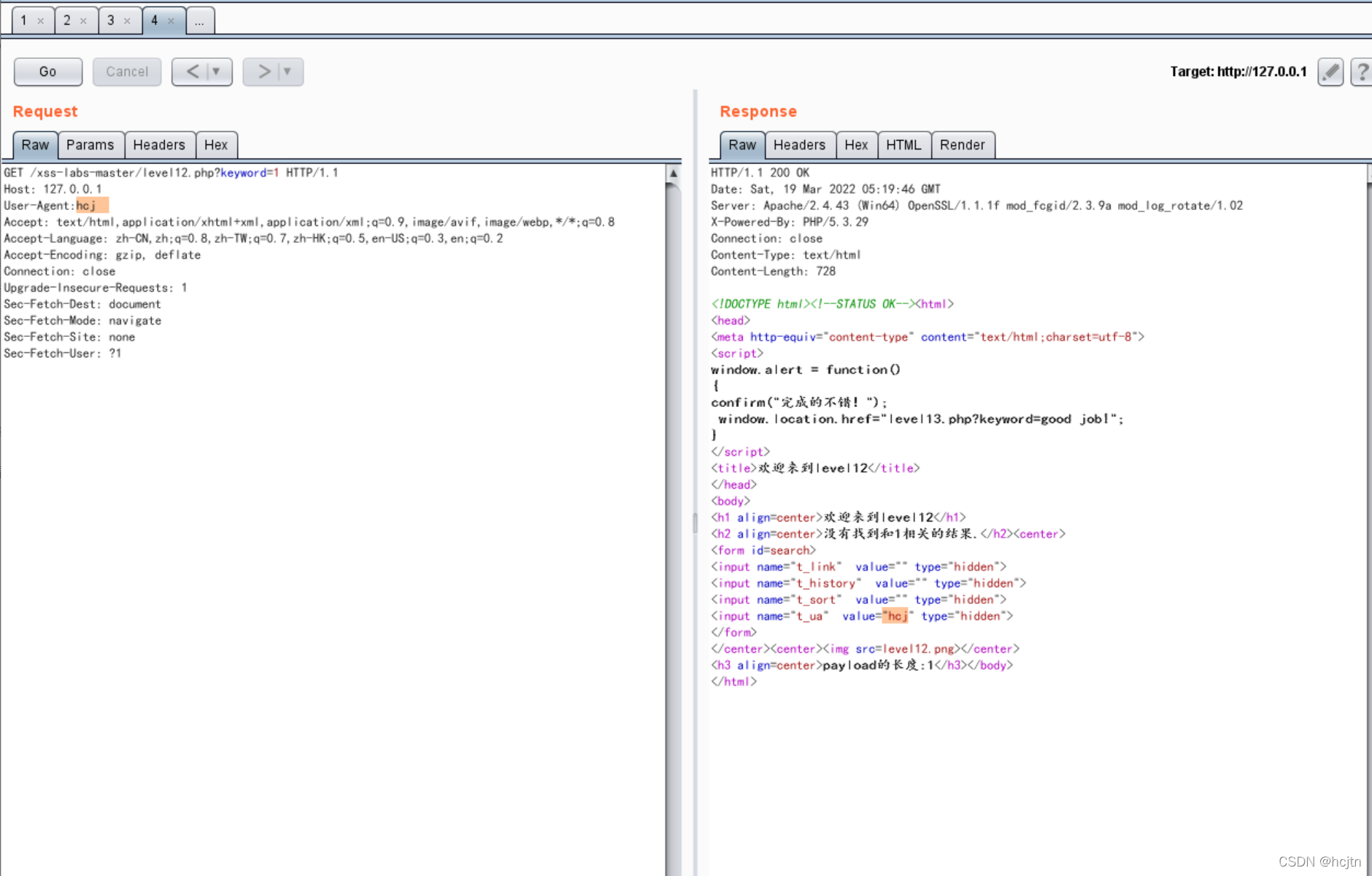Select the Request Raw tab
Image resolution: width=1372 pixels, height=876 pixels.
pos(35,145)
